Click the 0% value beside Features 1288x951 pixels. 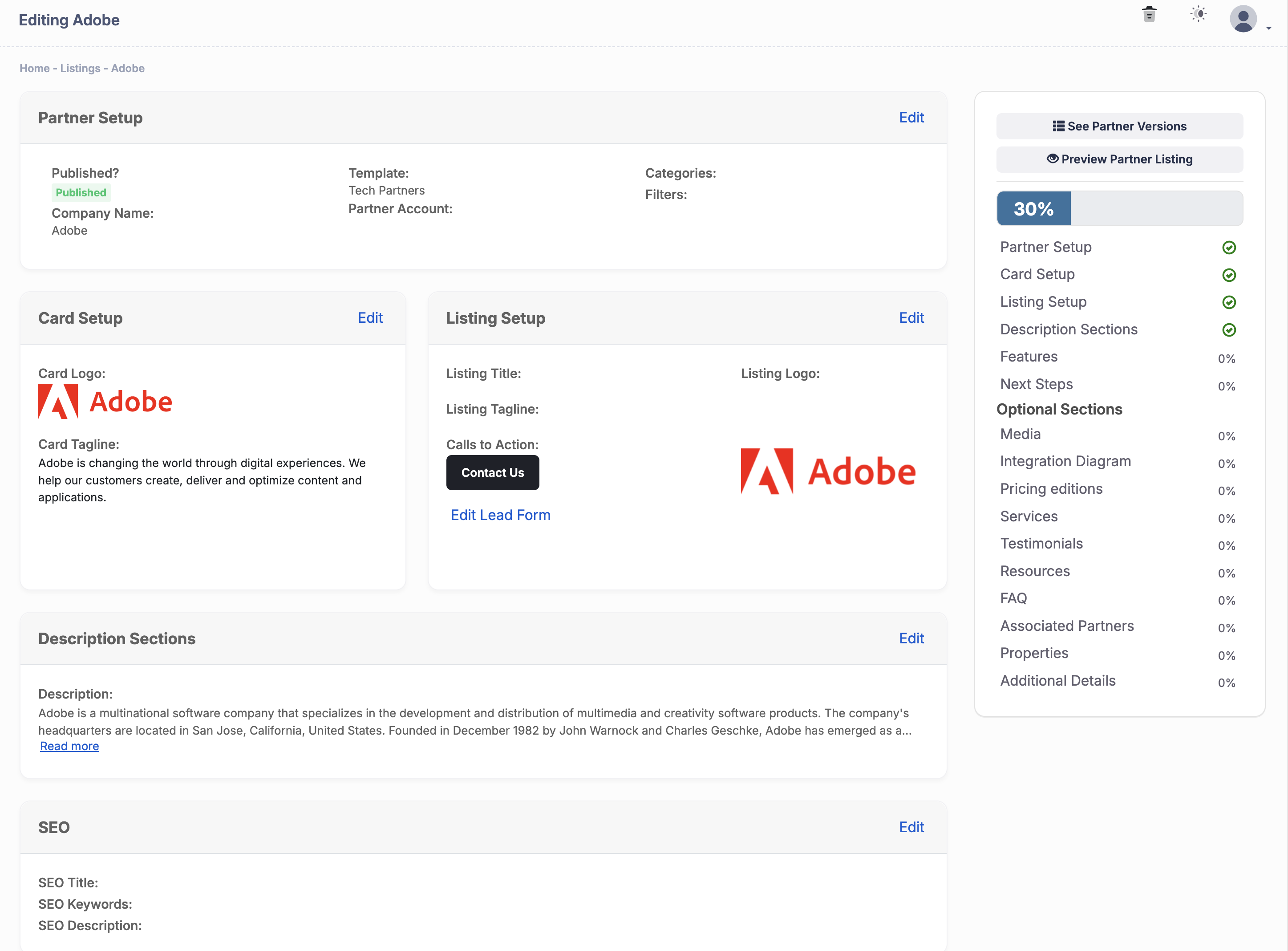click(1227, 359)
